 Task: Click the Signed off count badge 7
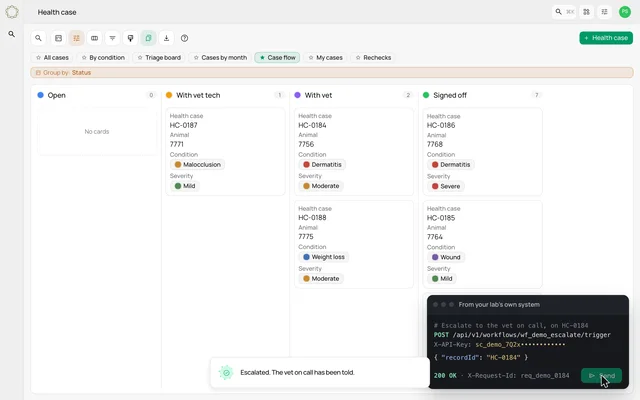tap(536, 95)
